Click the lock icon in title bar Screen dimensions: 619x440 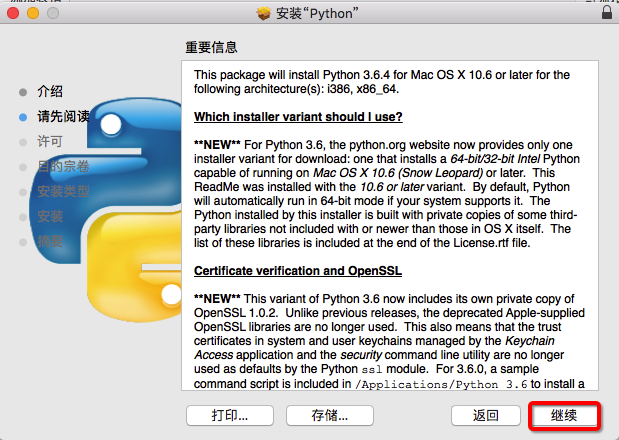point(607,12)
